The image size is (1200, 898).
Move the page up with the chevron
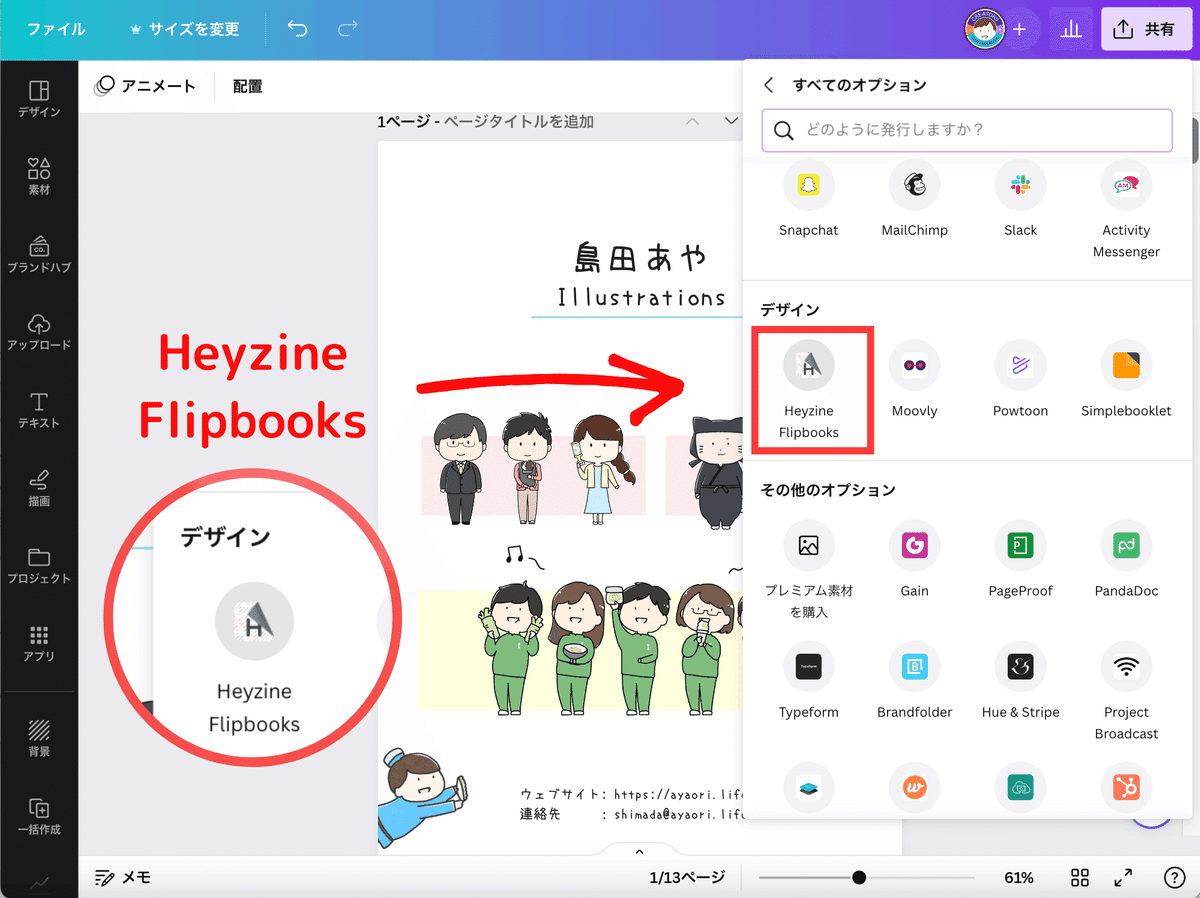pos(692,121)
